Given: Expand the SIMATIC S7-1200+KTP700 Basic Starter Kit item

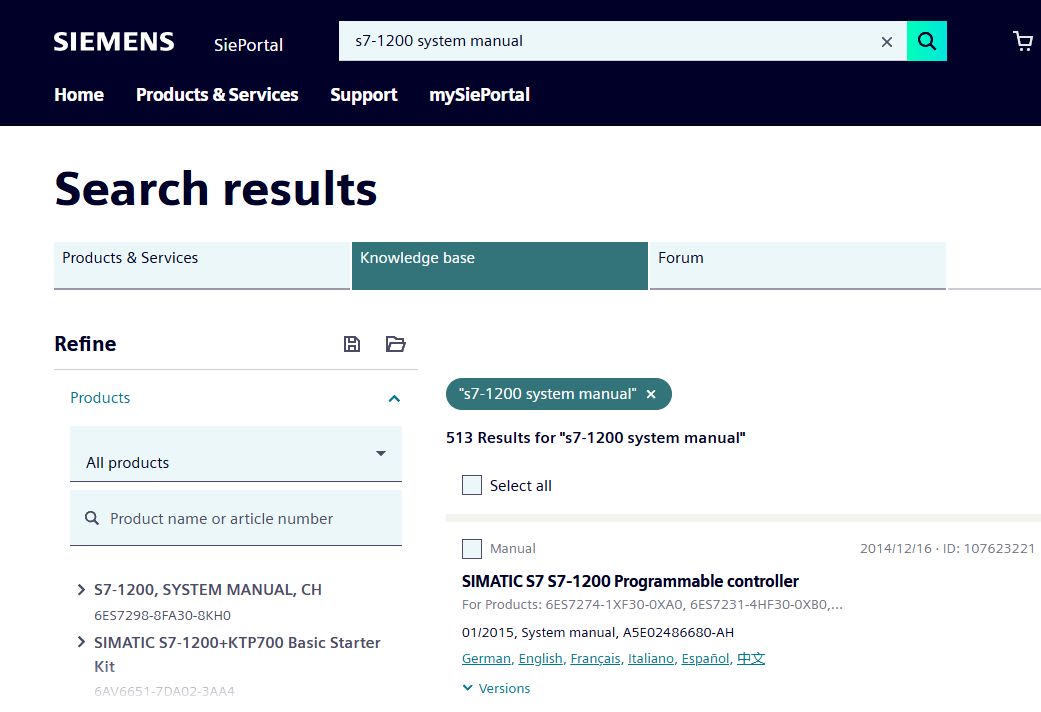Looking at the screenshot, I should [81, 642].
